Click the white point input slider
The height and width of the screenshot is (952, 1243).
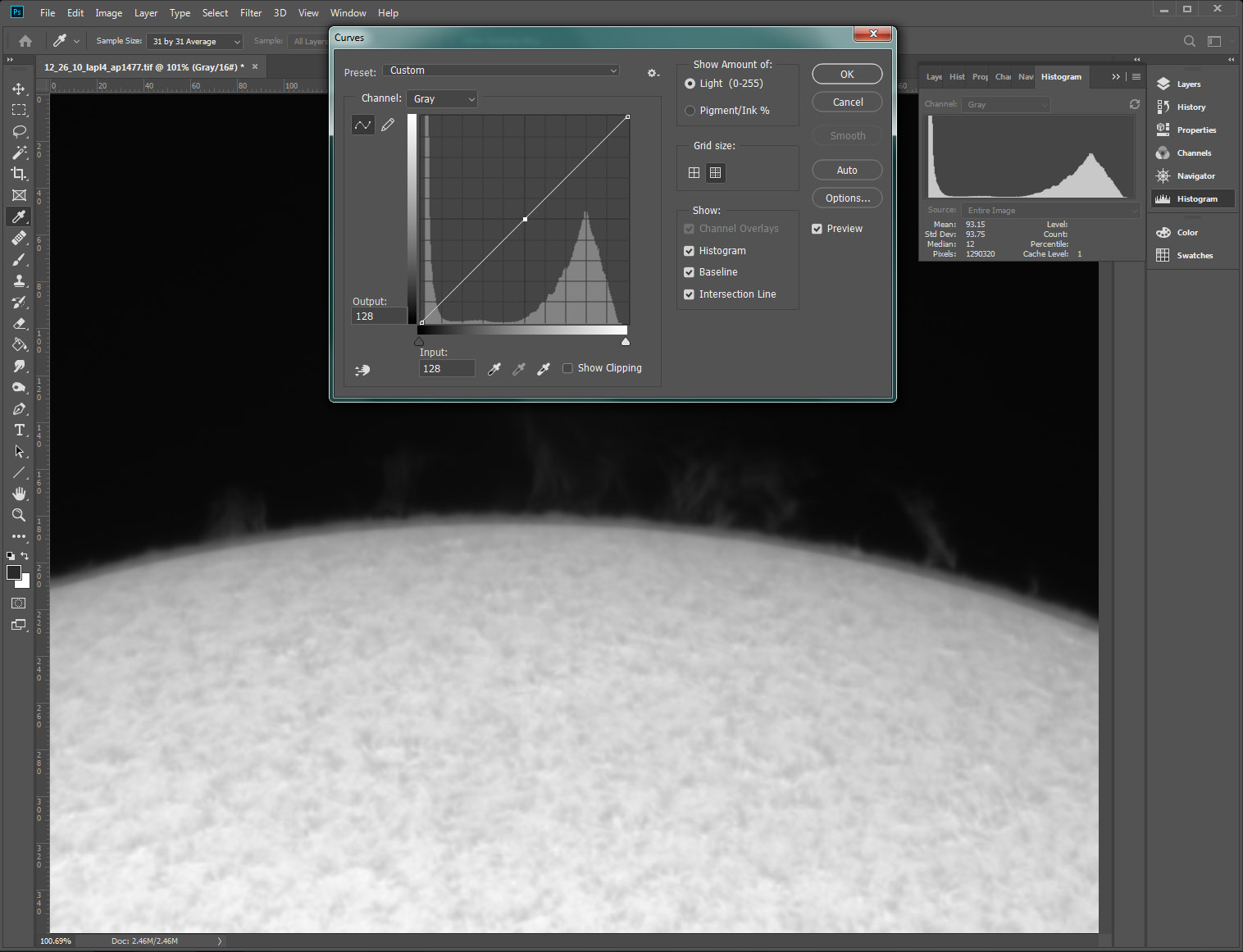(x=626, y=341)
